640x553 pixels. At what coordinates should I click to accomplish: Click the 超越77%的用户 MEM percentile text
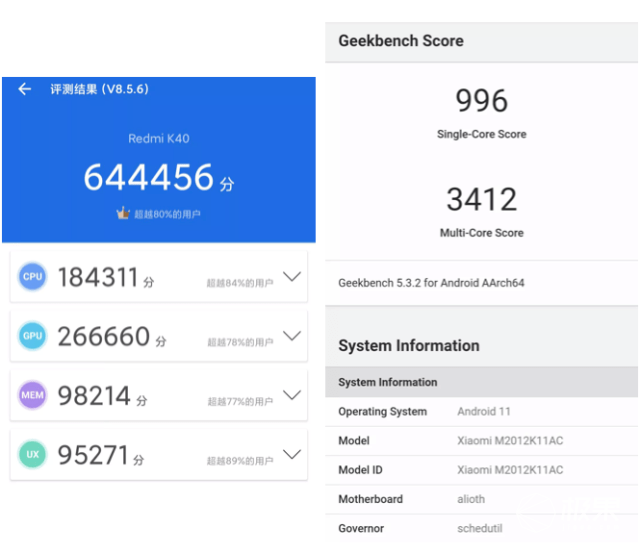click(x=240, y=402)
